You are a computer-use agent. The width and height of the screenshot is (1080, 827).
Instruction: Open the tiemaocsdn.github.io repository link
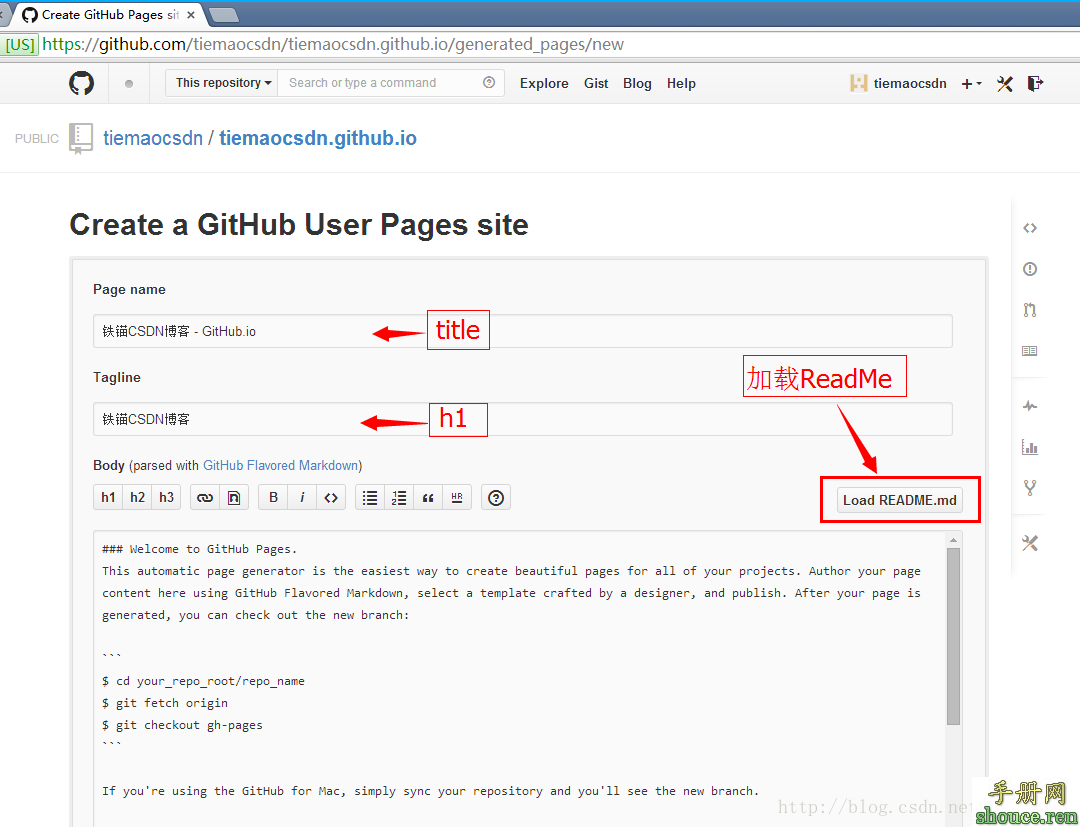click(x=318, y=138)
